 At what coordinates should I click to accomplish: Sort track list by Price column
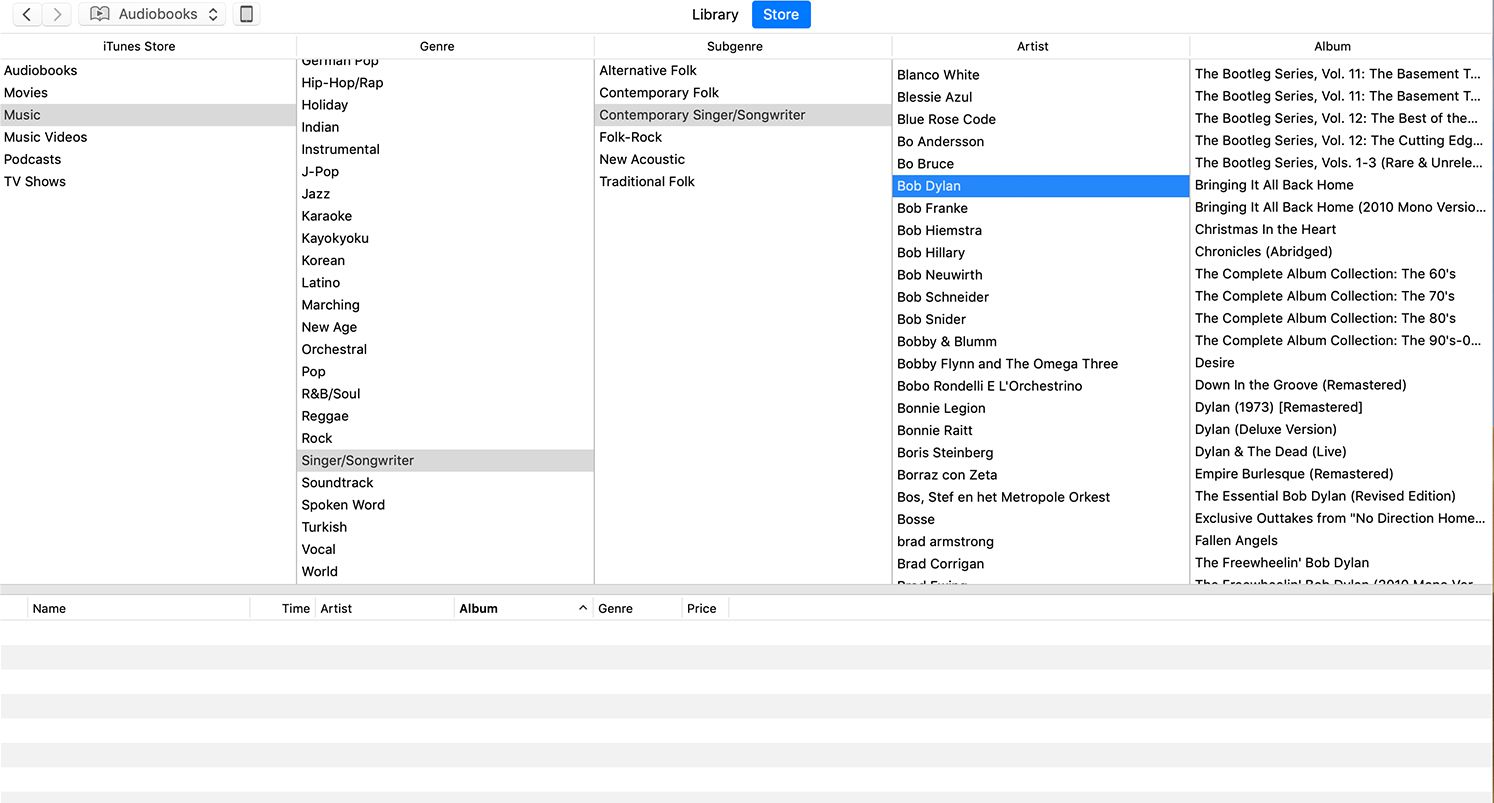[x=705, y=608]
